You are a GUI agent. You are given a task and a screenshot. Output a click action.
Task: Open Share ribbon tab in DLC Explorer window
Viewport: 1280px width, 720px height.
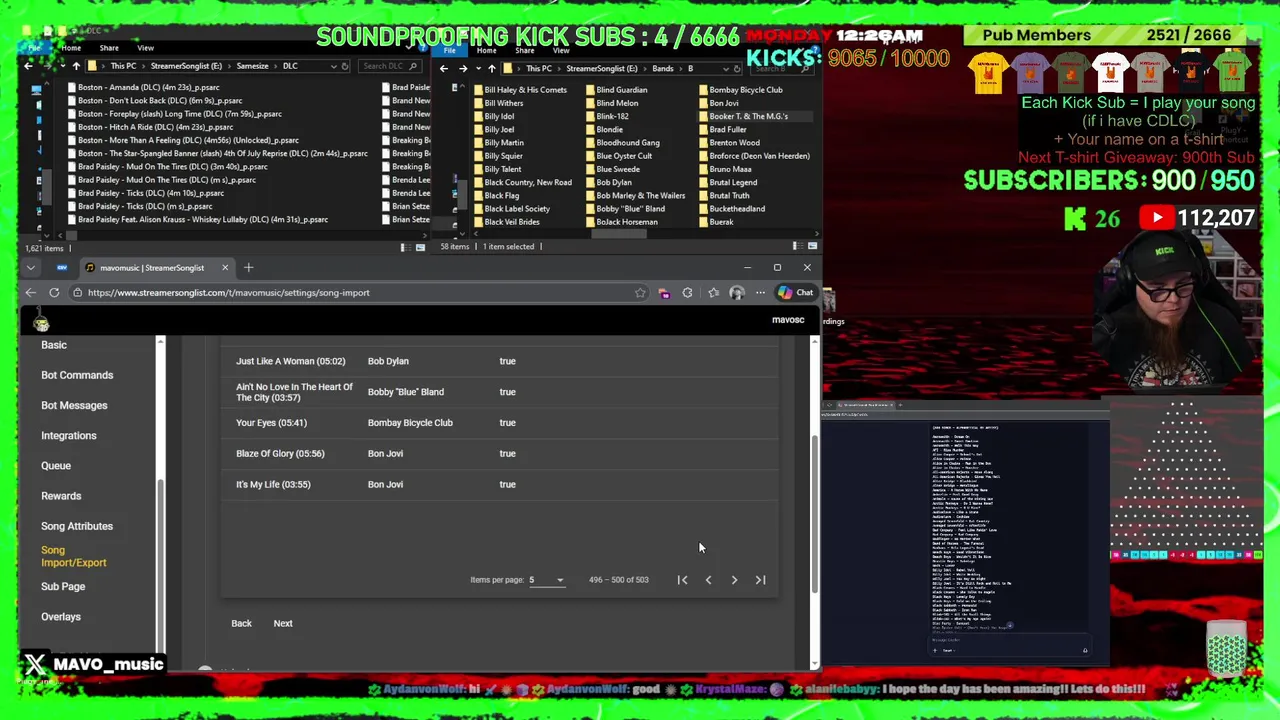coord(109,48)
